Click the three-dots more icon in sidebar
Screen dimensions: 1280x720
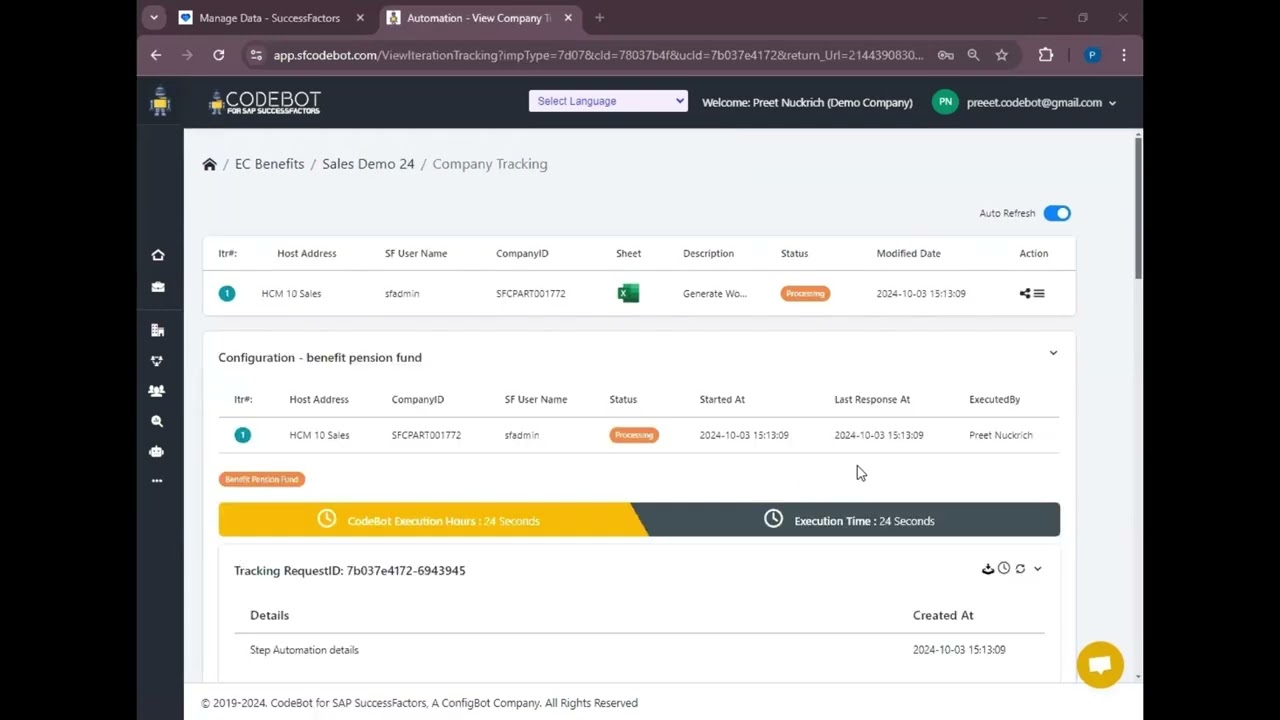tap(157, 481)
